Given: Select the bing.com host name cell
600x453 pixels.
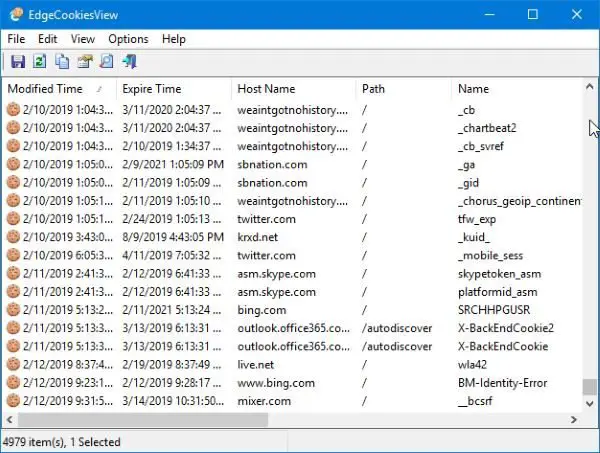Looking at the screenshot, I should (x=262, y=310).
